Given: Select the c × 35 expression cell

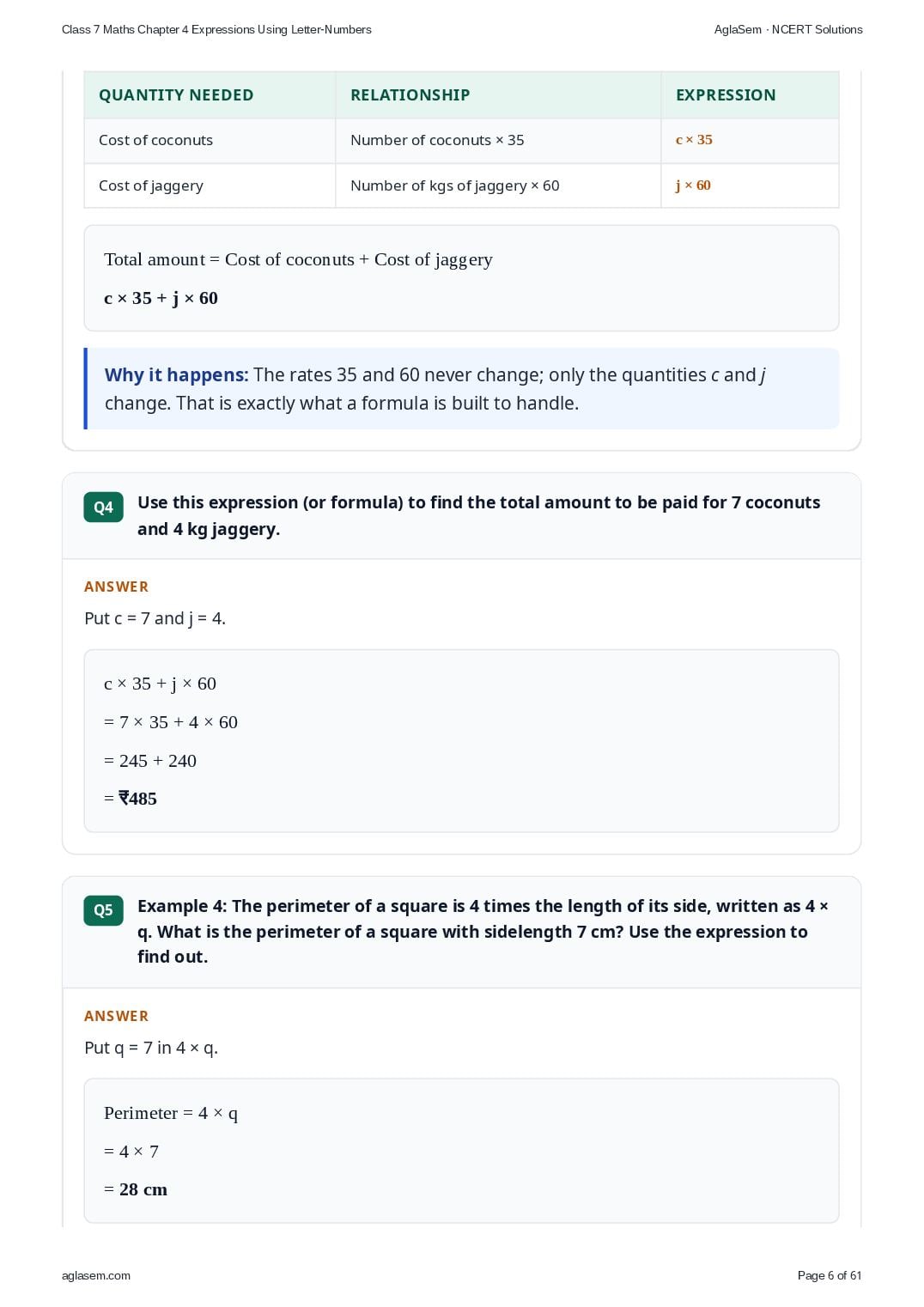Looking at the screenshot, I should [694, 140].
